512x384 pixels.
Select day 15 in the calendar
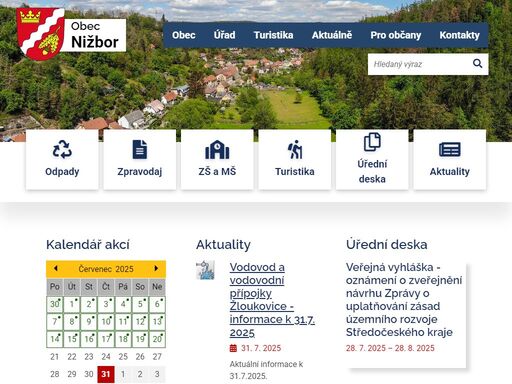(x=72, y=339)
